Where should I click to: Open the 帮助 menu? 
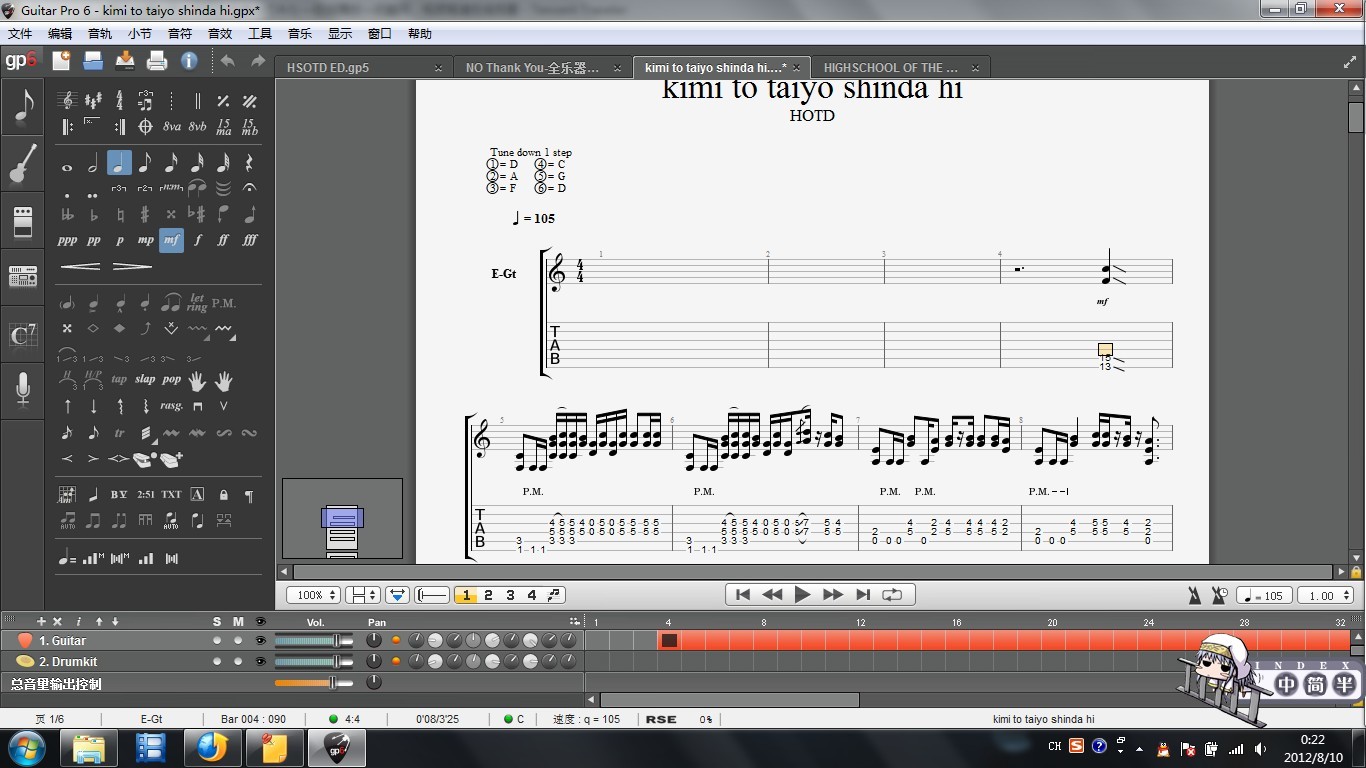tap(420, 33)
